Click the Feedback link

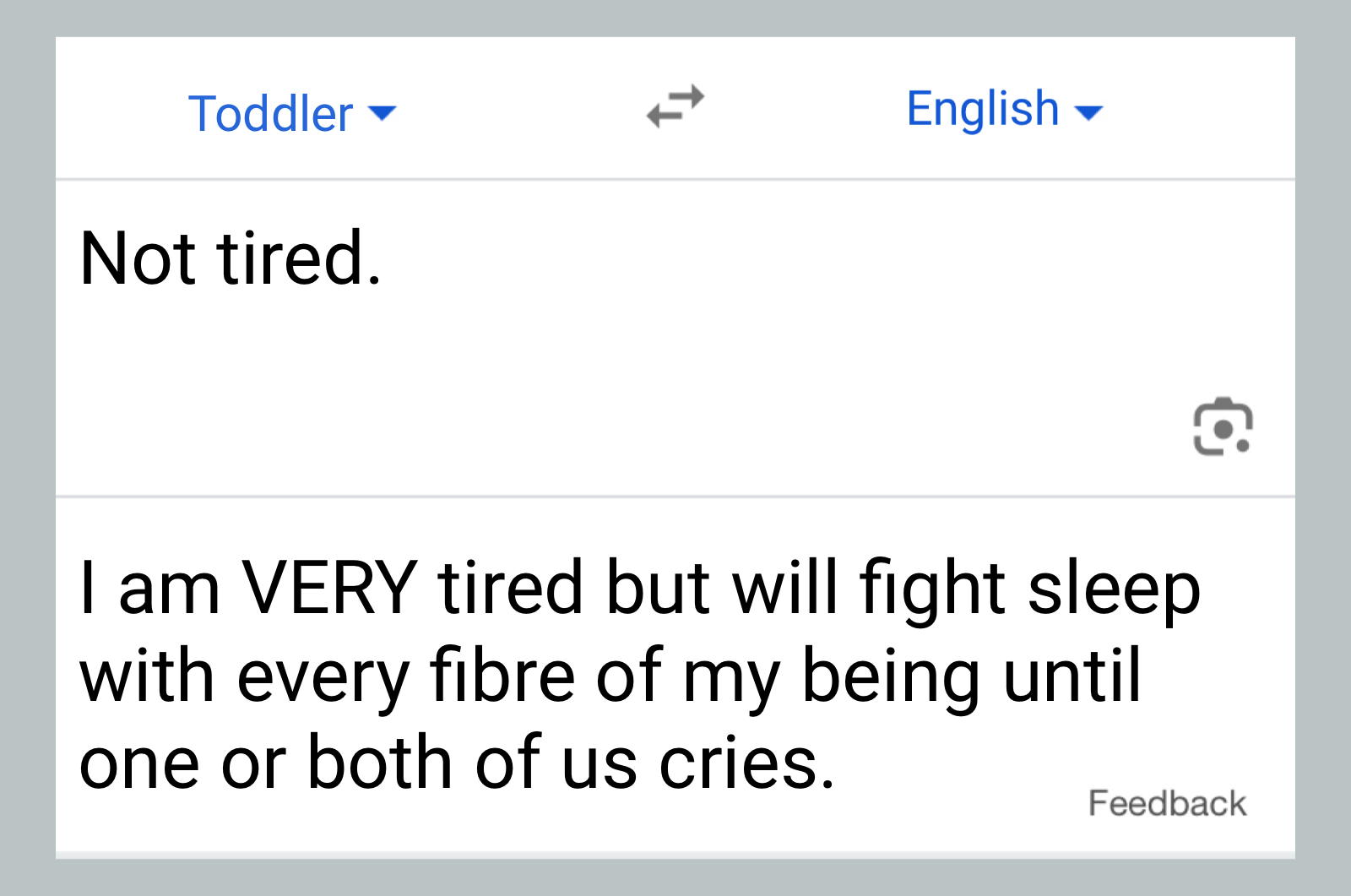click(x=1167, y=803)
